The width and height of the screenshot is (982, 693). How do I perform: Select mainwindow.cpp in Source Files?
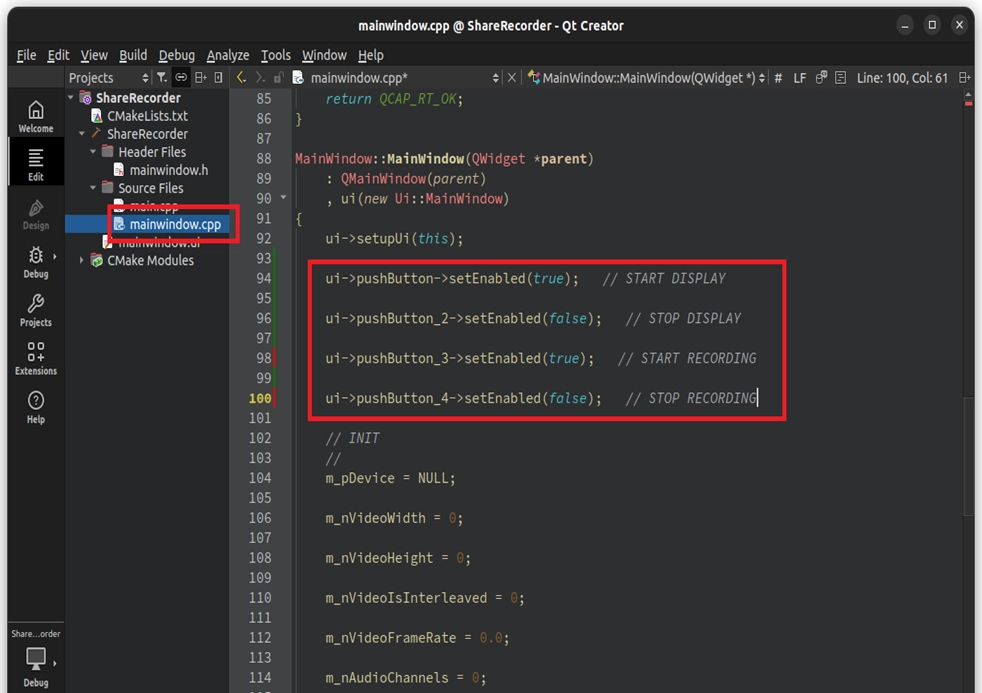(x=175, y=224)
